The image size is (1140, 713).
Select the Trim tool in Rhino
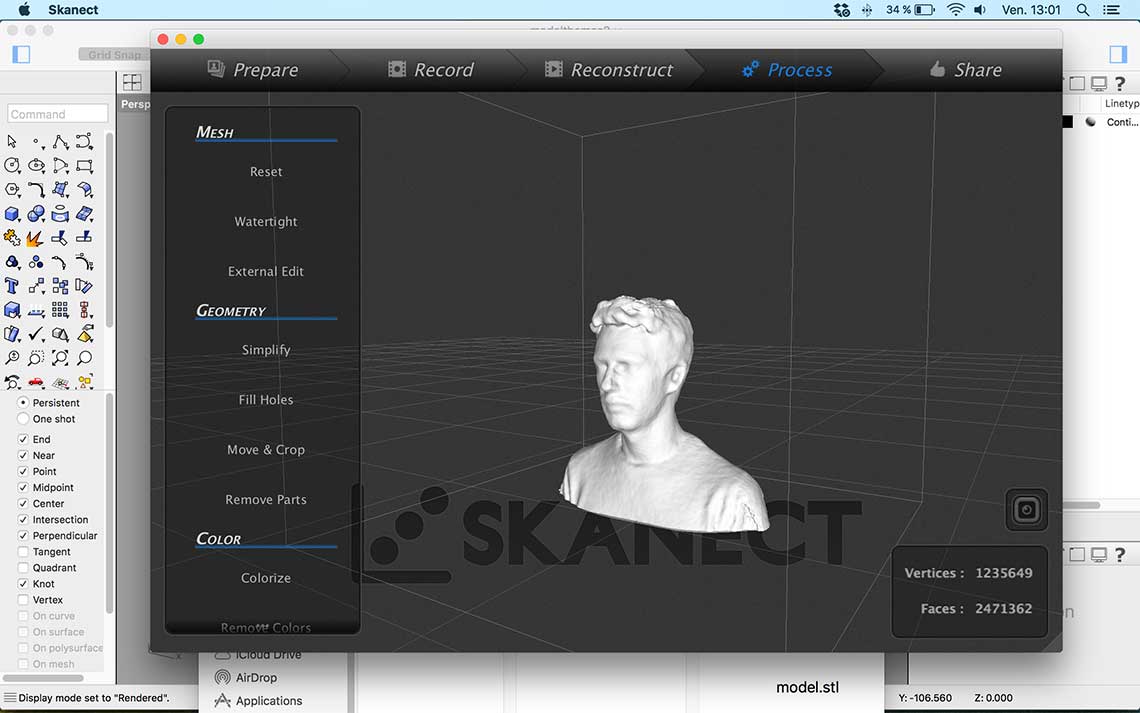click(x=60, y=238)
